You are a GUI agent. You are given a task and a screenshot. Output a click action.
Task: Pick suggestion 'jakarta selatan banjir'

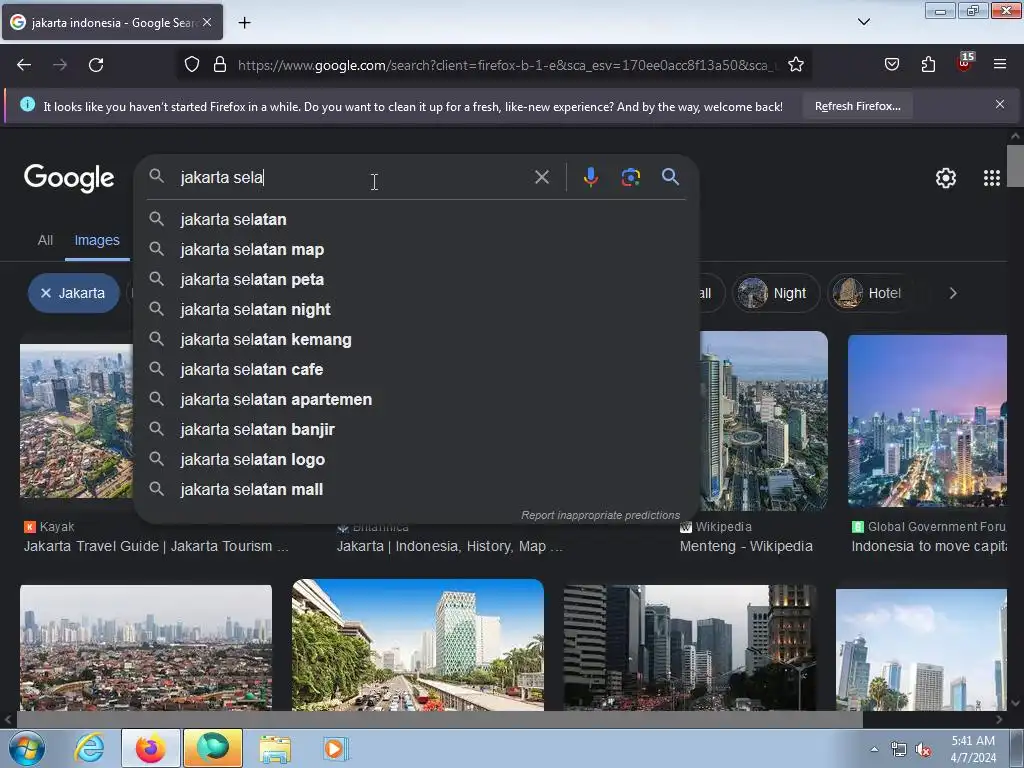417,430
